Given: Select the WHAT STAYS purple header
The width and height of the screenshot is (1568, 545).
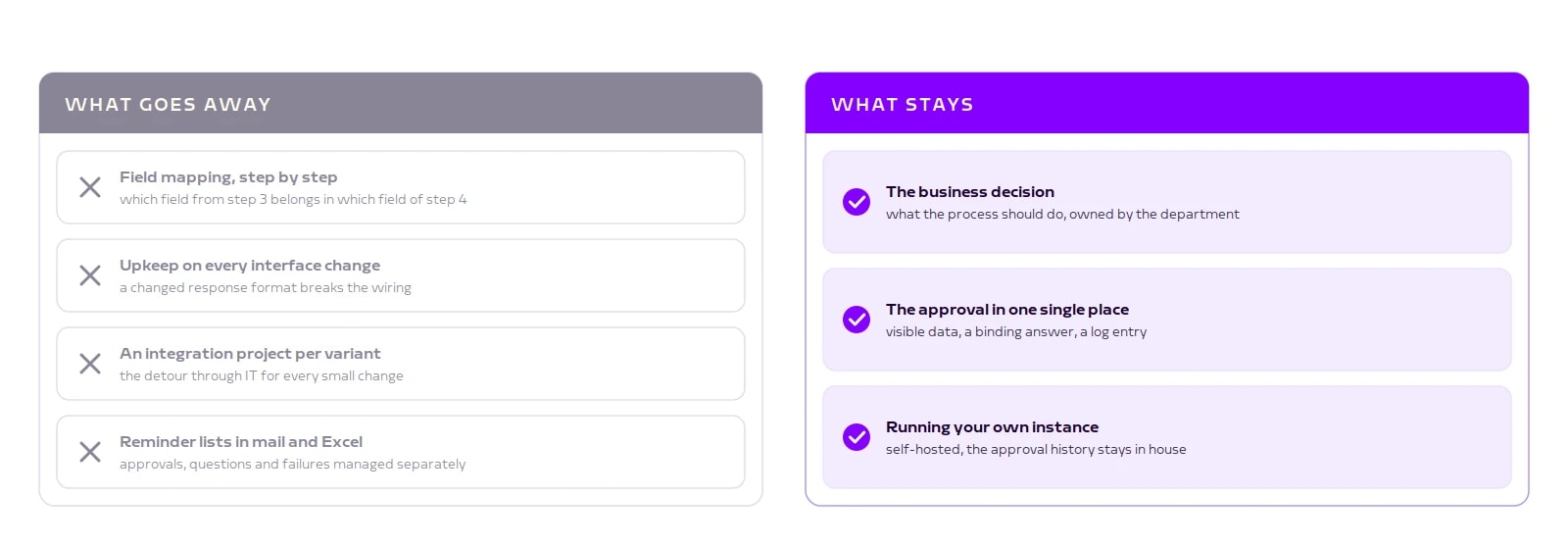Looking at the screenshot, I should (x=1167, y=103).
